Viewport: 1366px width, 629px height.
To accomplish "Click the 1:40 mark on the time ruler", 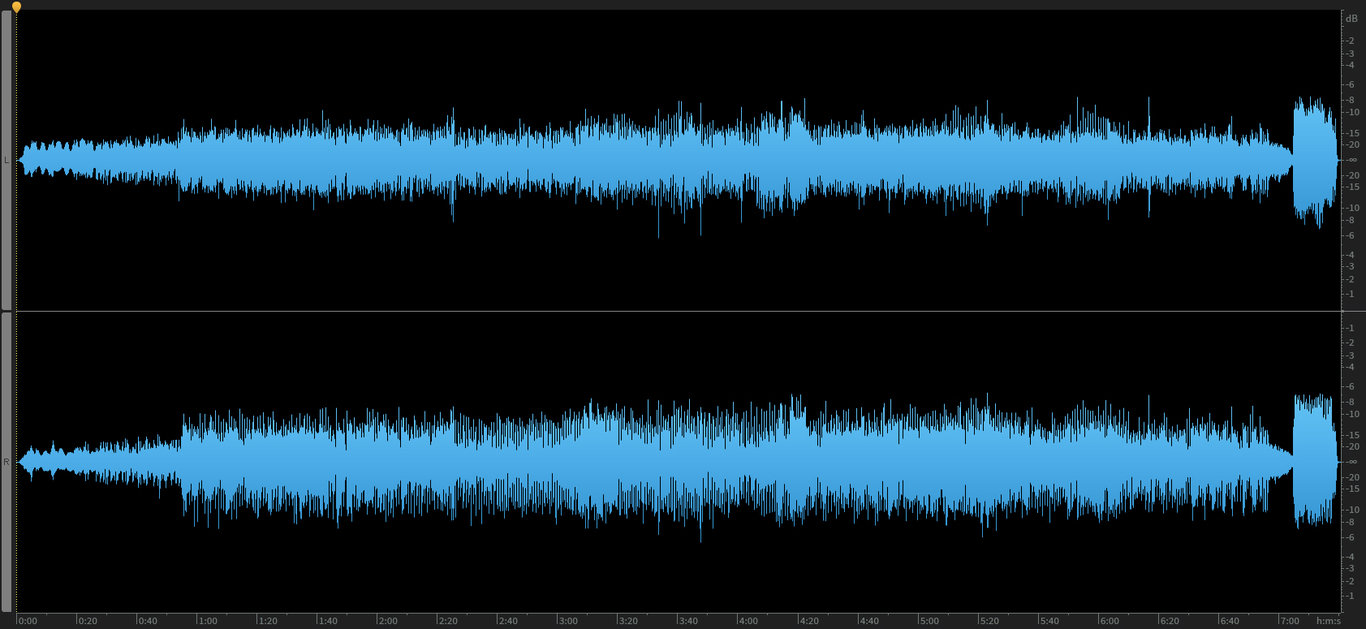I will tap(328, 621).
